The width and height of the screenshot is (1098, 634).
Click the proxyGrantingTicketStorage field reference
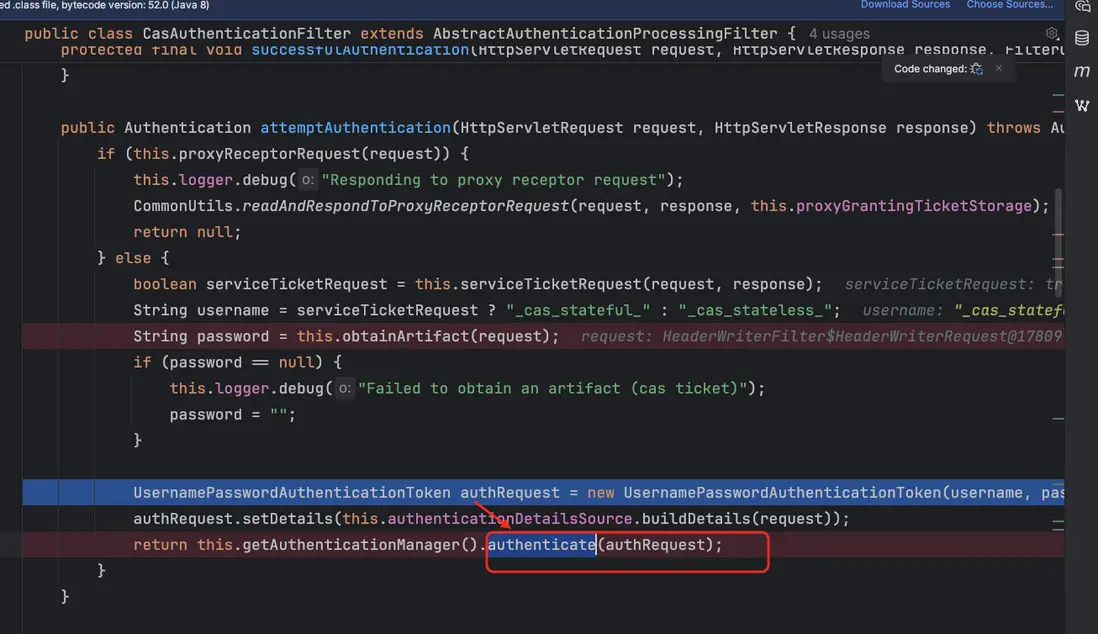(914, 206)
